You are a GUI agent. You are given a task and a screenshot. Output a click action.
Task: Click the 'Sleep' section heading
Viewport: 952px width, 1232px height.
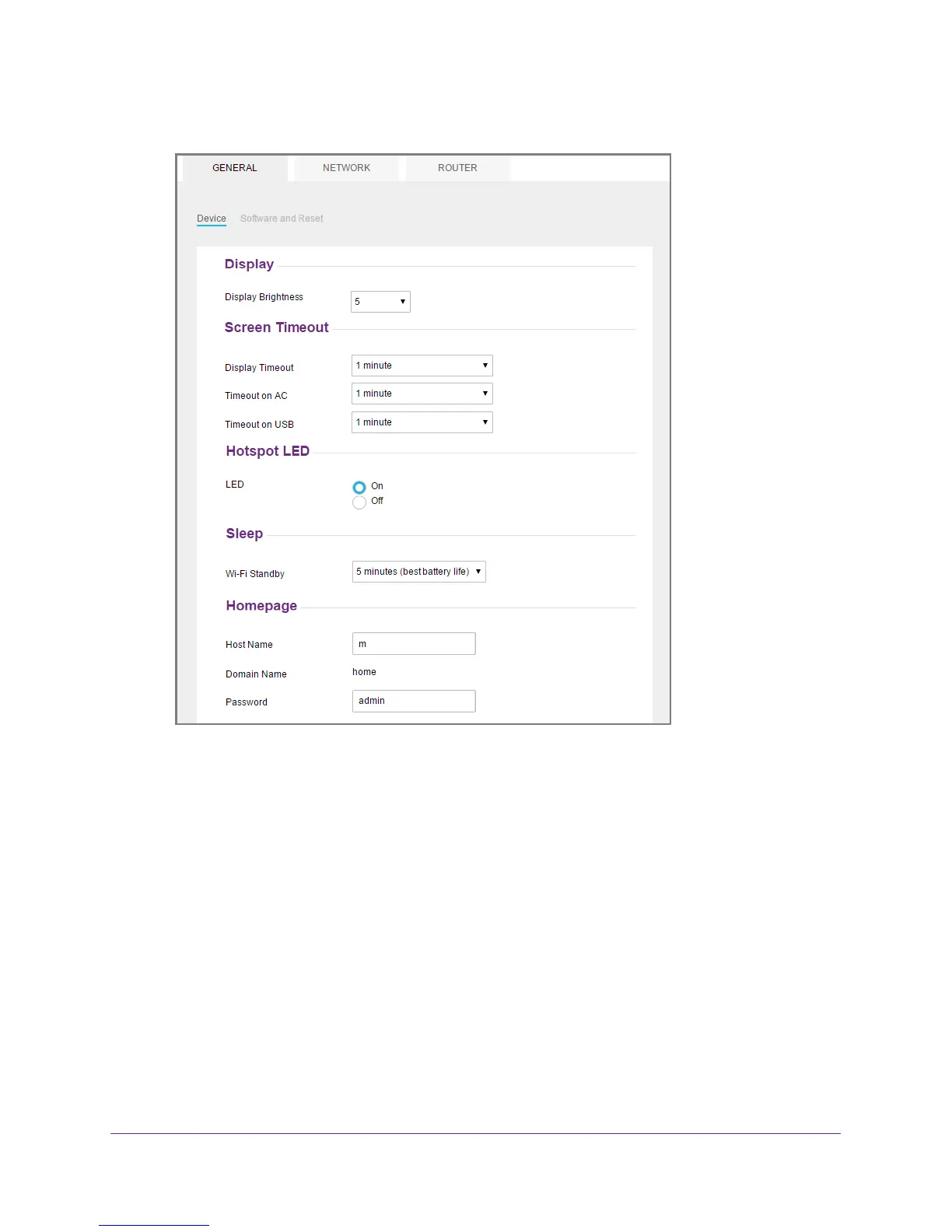coord(244,534)
